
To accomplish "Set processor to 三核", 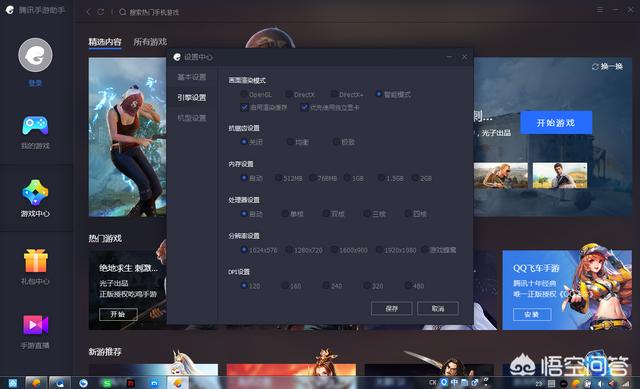I will pyautogui.click(x=367, y=213).
